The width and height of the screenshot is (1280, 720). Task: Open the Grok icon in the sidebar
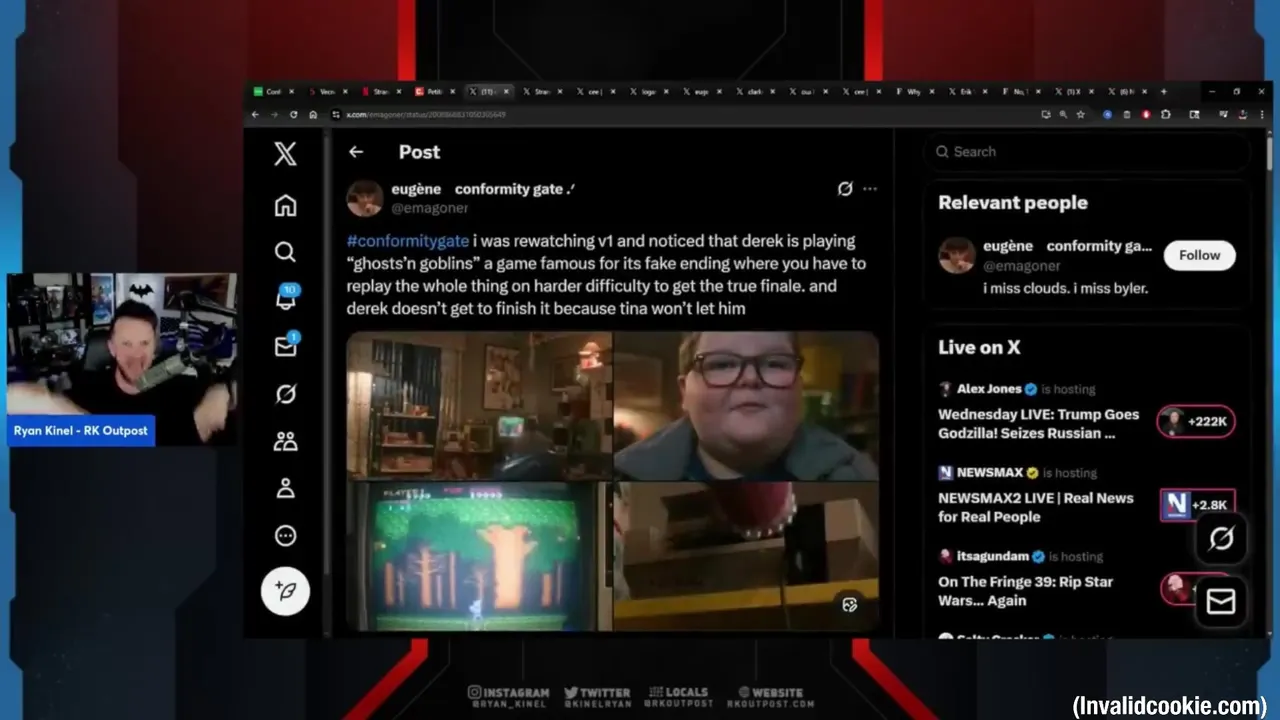tap(285, 394)
